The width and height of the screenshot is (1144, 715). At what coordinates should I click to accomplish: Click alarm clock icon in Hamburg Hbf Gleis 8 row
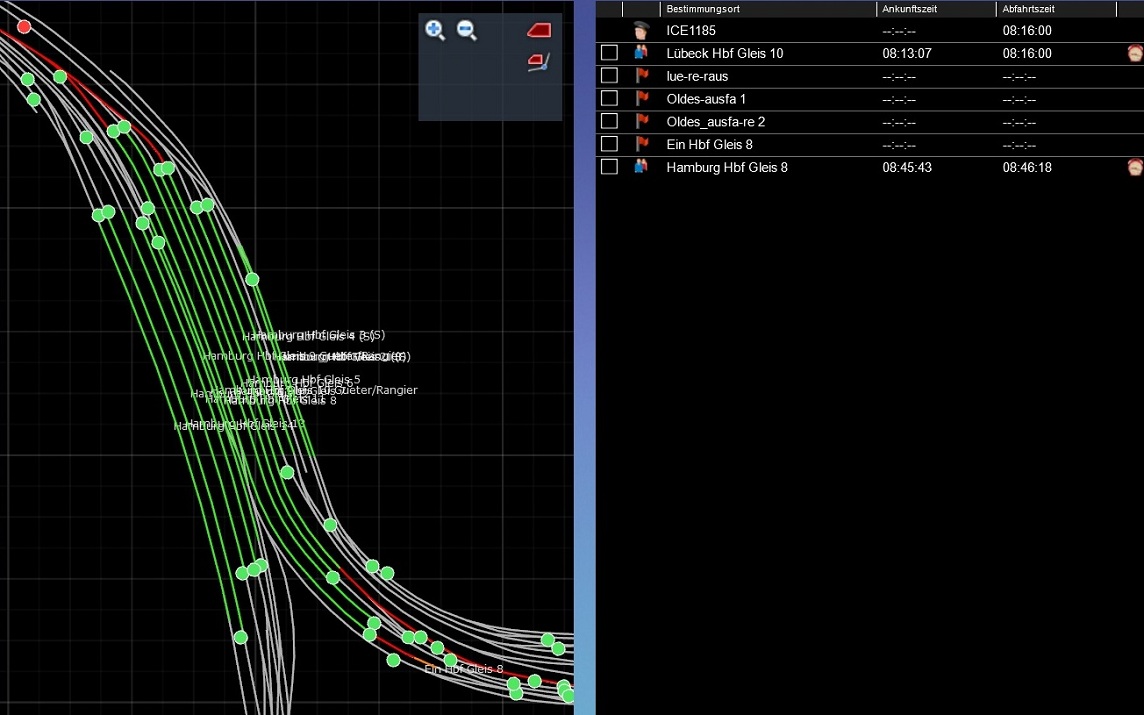tap(1135, 167)
